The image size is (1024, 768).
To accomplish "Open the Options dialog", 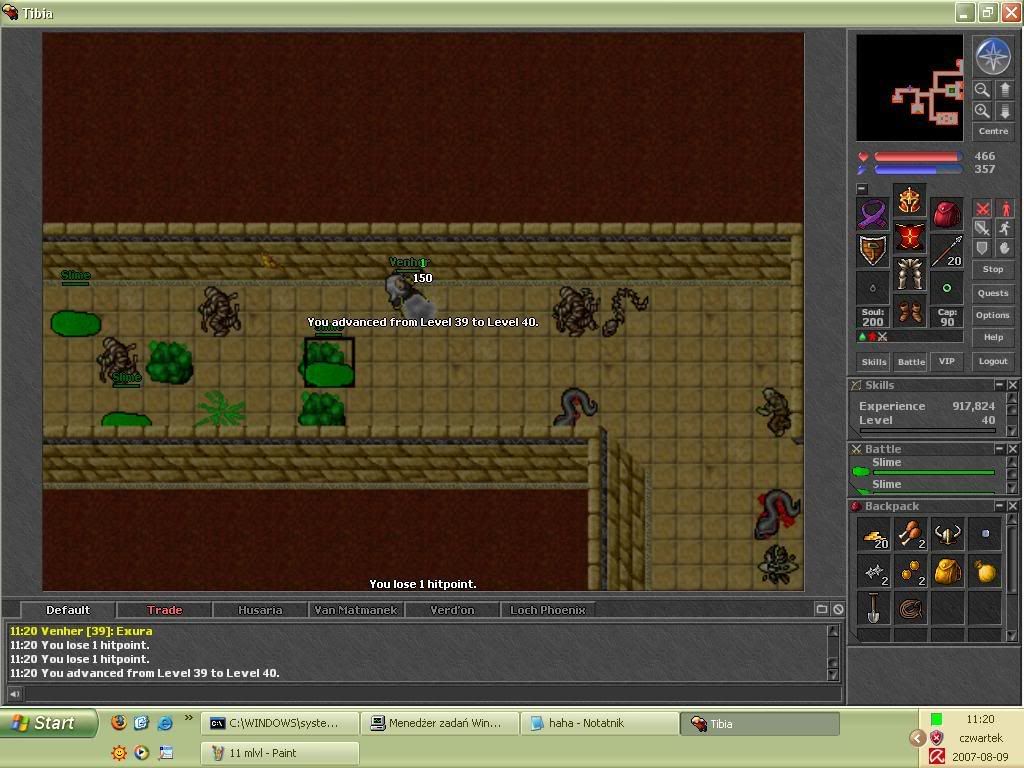I will (x=993, y=315).
